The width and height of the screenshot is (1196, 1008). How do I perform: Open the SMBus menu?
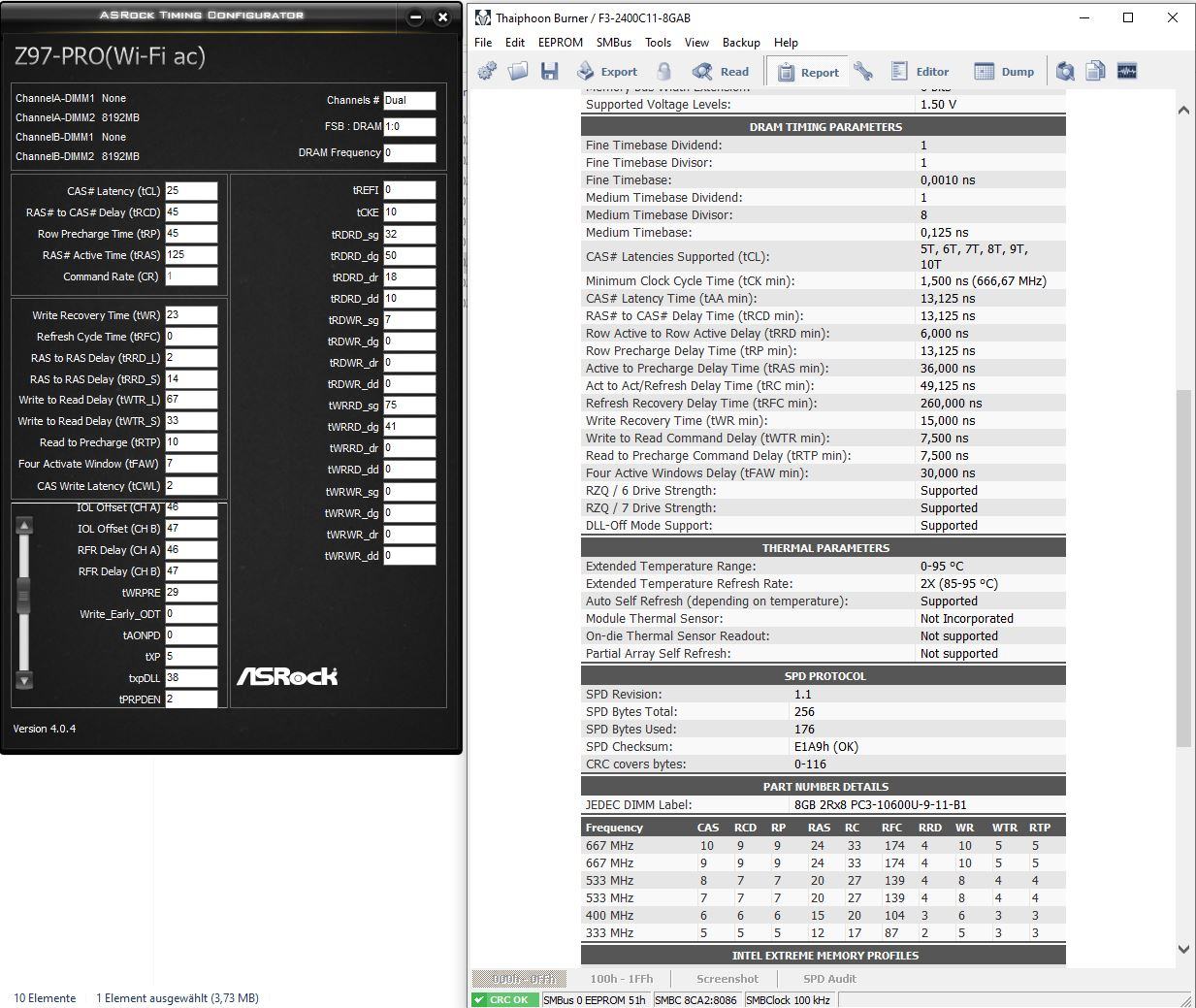(614, 43)
